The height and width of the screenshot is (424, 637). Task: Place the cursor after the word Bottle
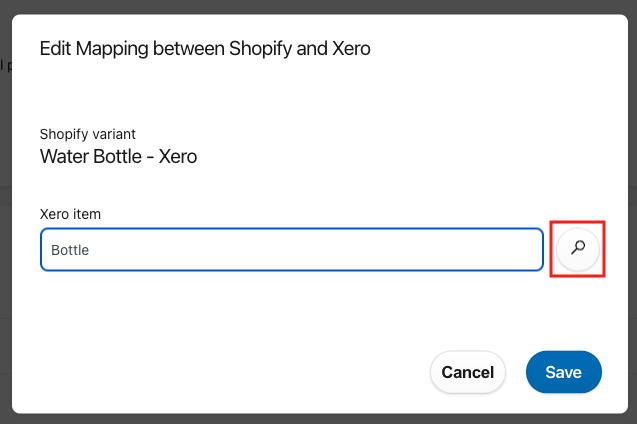point(90,250)
